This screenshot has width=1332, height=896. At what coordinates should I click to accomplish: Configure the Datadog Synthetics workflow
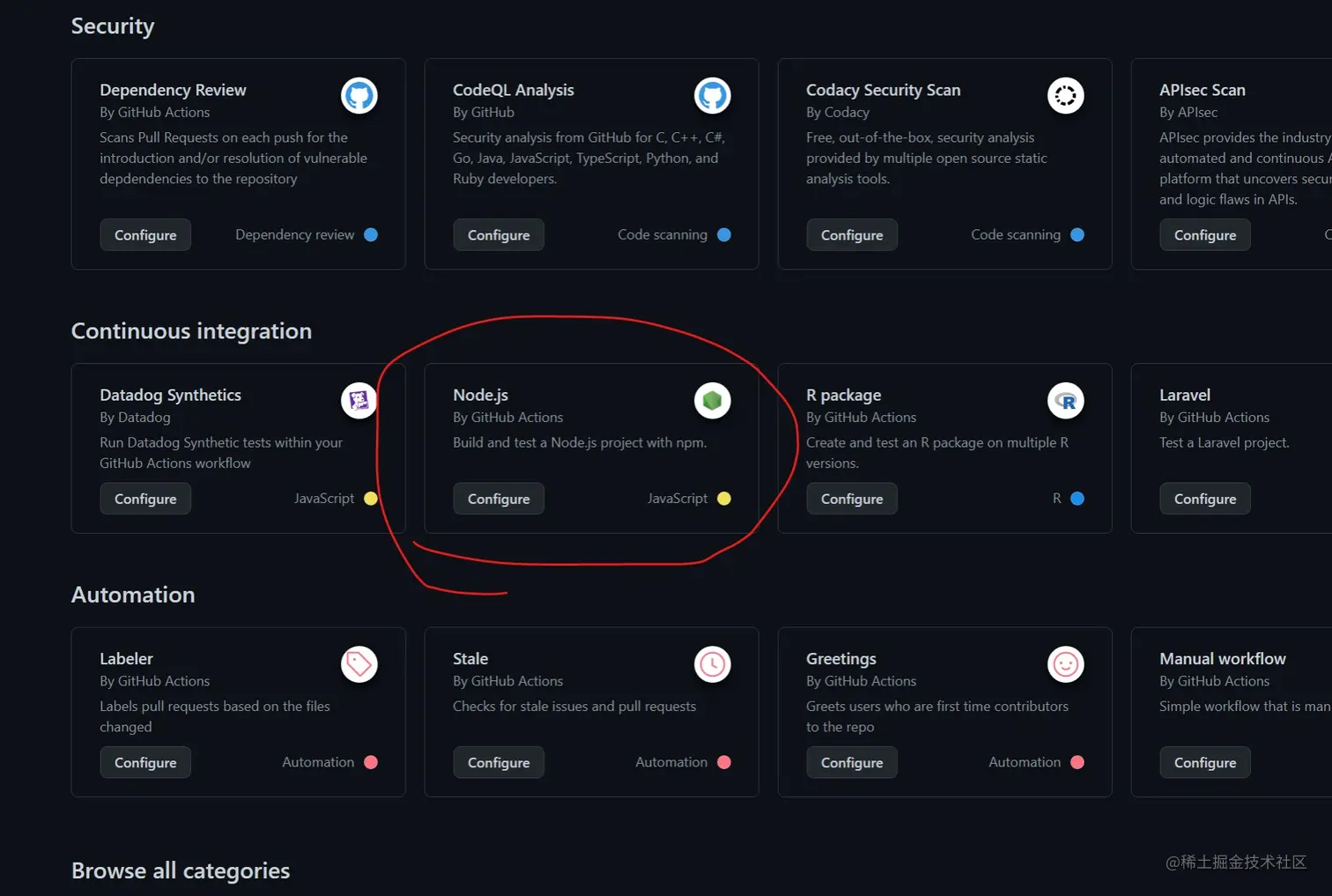point(145,499)
